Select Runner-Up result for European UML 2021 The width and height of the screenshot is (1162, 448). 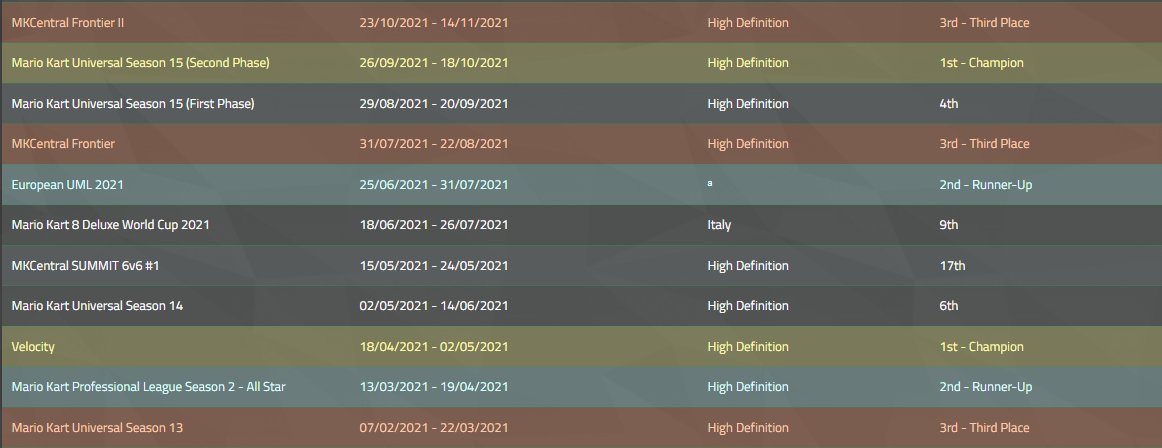pyautogui.click(x=986, y=184)
